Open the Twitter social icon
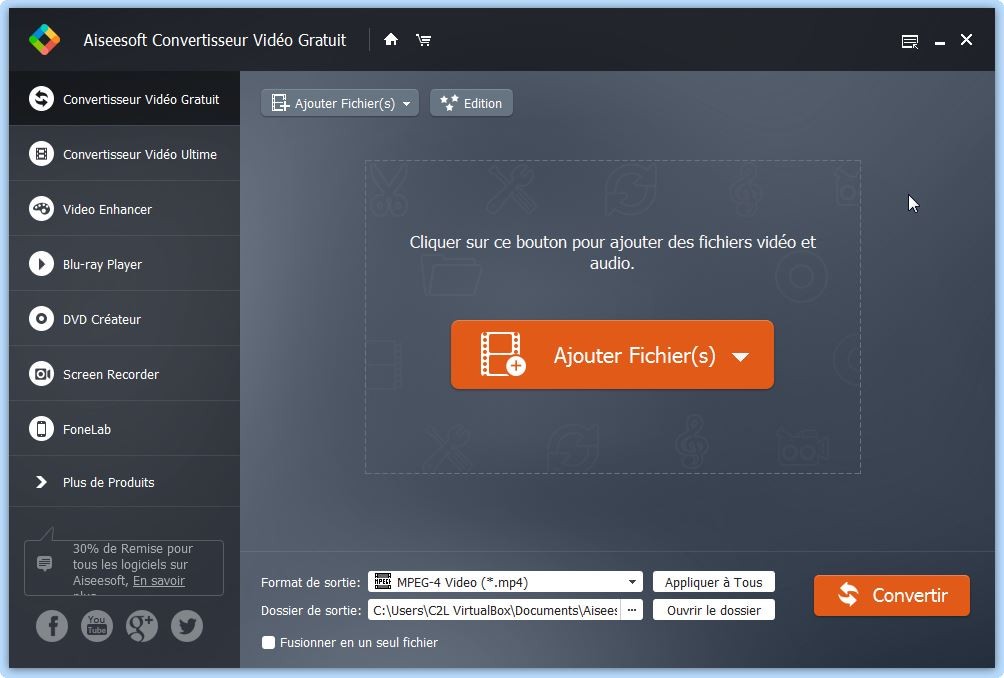1004x678 pixels. (187, 626)
